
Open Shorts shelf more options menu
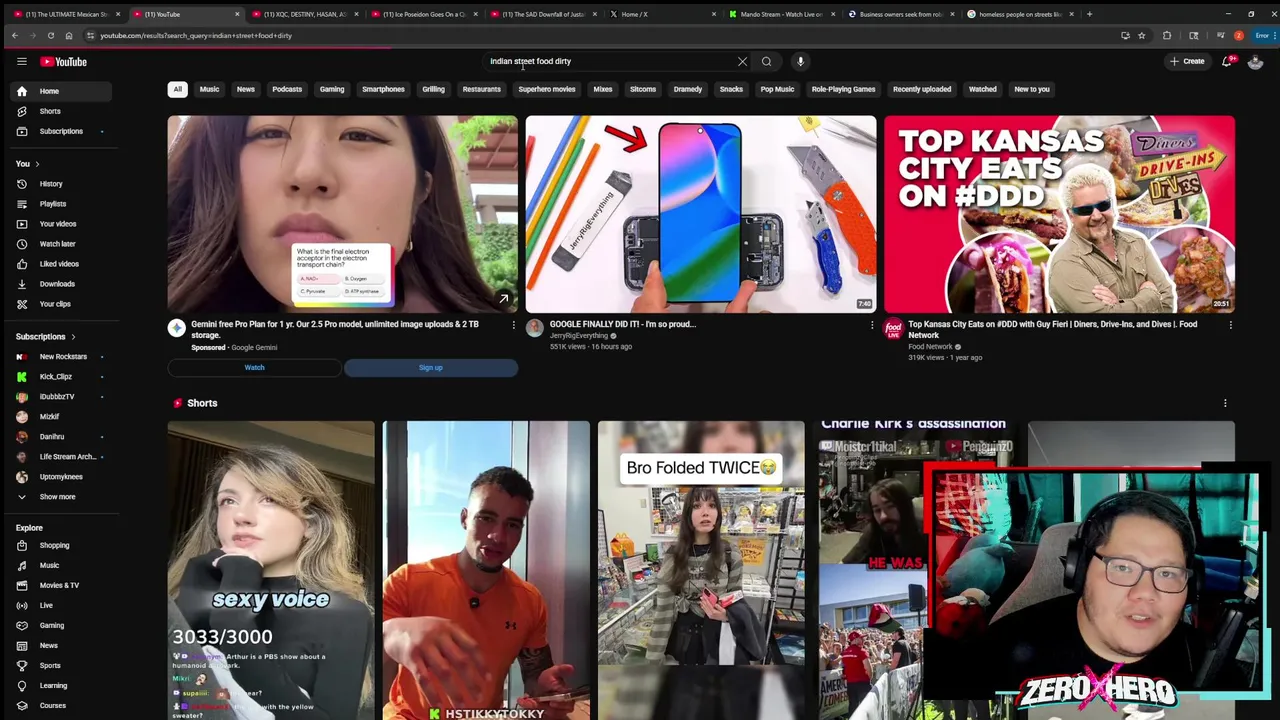[x=1225, y=403]
